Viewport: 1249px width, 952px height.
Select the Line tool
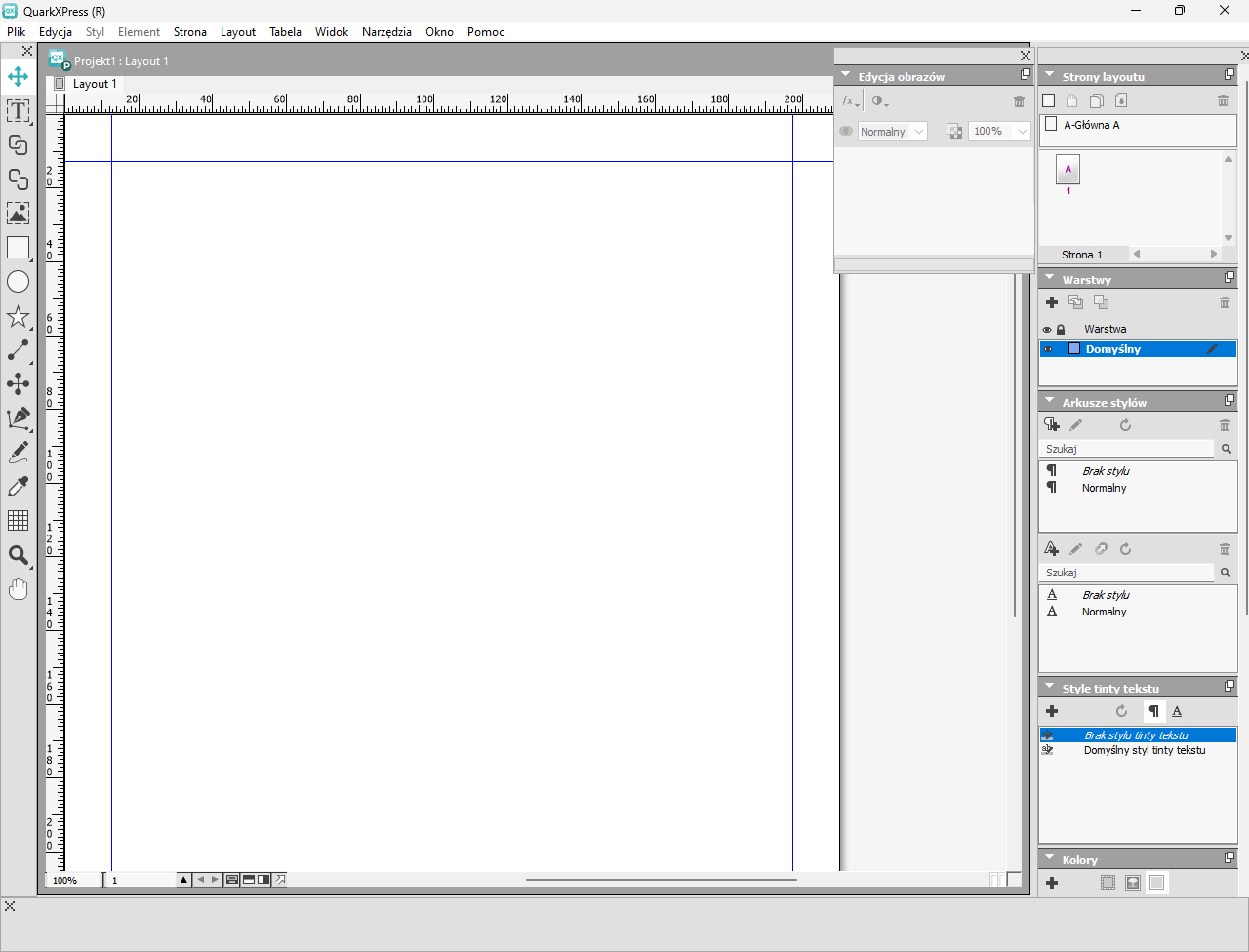coord(18,350)
